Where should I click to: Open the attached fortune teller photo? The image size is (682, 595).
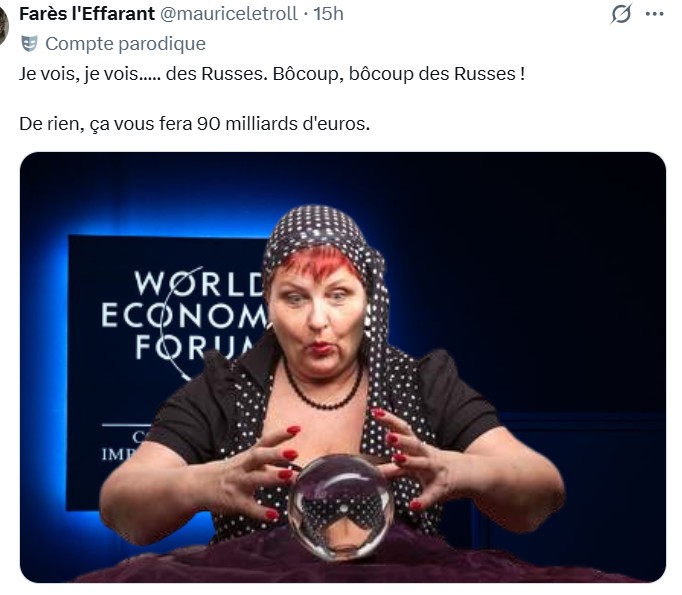[x=343, y=367]
